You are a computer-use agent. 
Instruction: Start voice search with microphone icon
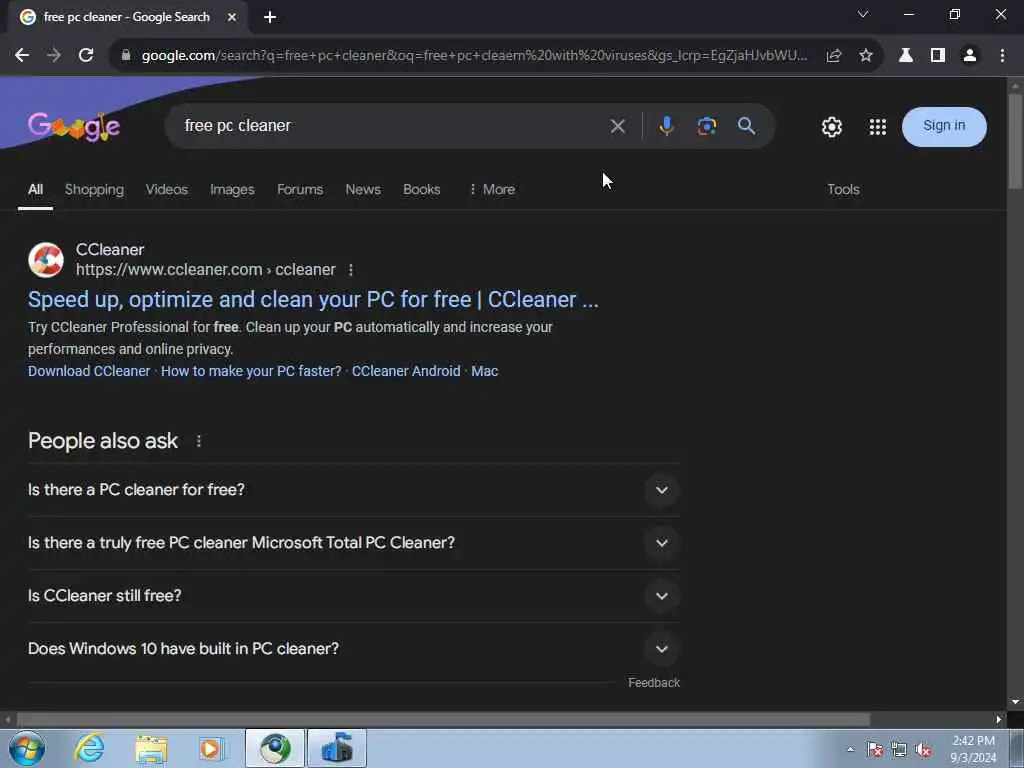(x=666, y=126)
